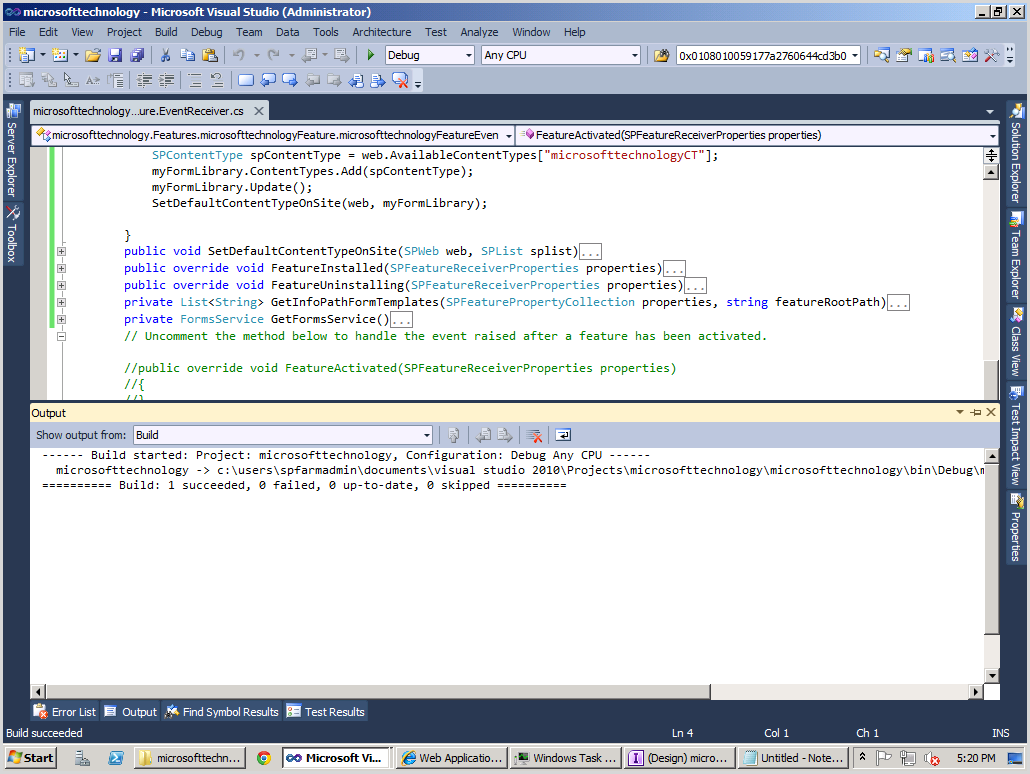Click the Add New Item toolbar icon
Screen dimensions: 1030x774
(60, 56)
